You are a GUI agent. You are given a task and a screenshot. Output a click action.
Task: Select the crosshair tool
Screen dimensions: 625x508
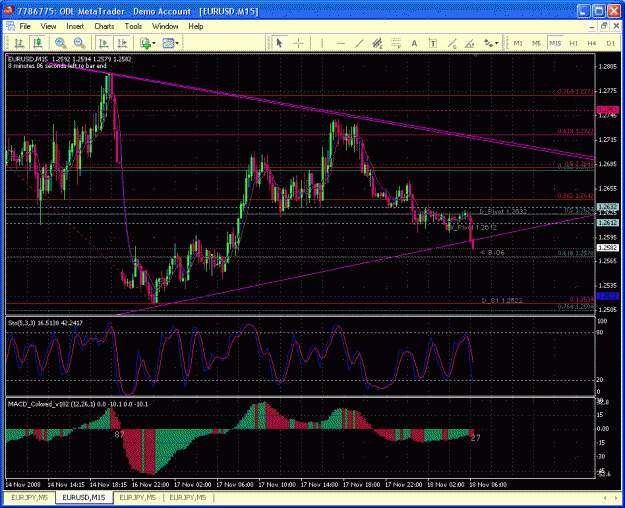click(298, 43)
